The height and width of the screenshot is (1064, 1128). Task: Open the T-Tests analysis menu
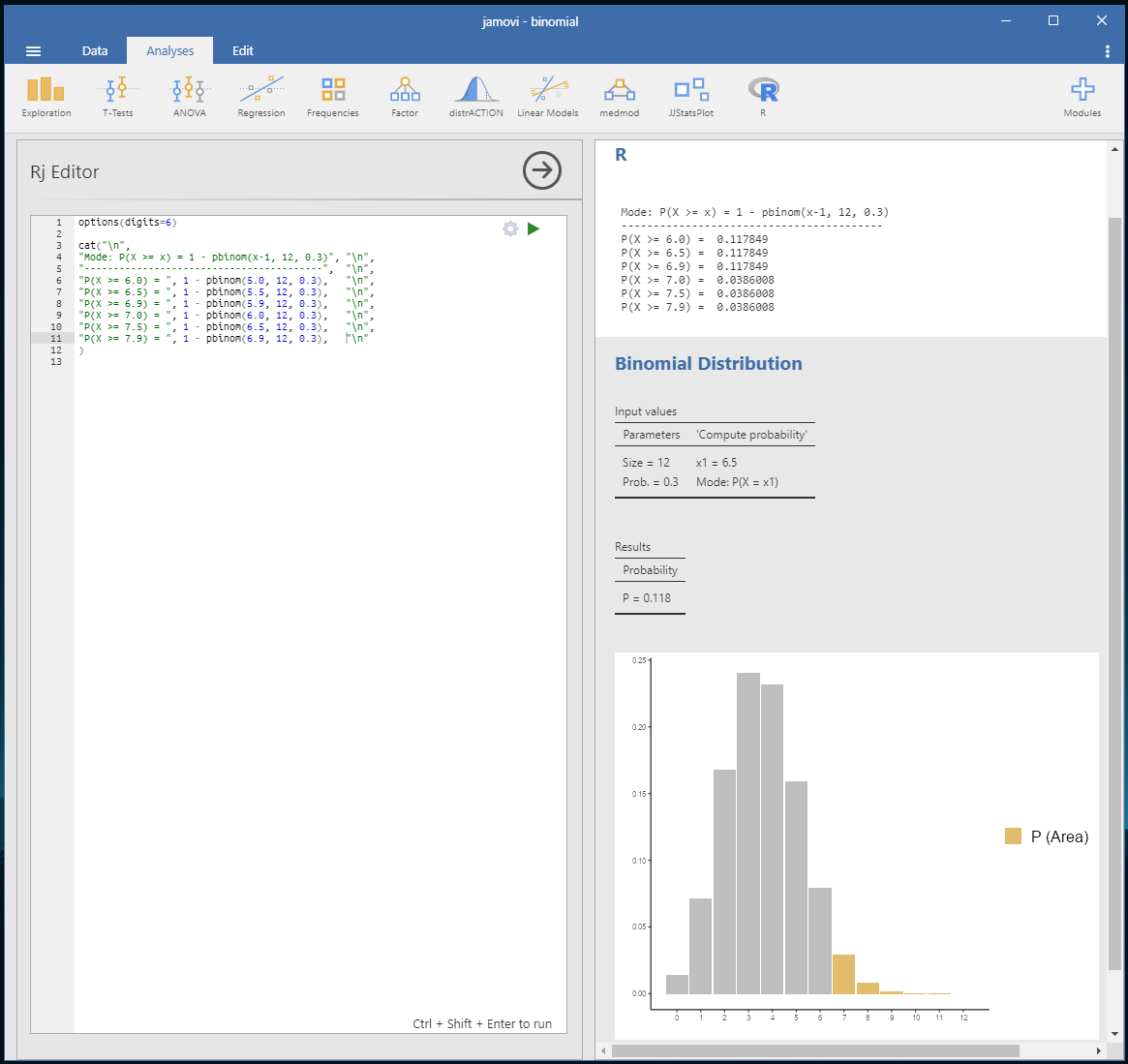[117, 97]
